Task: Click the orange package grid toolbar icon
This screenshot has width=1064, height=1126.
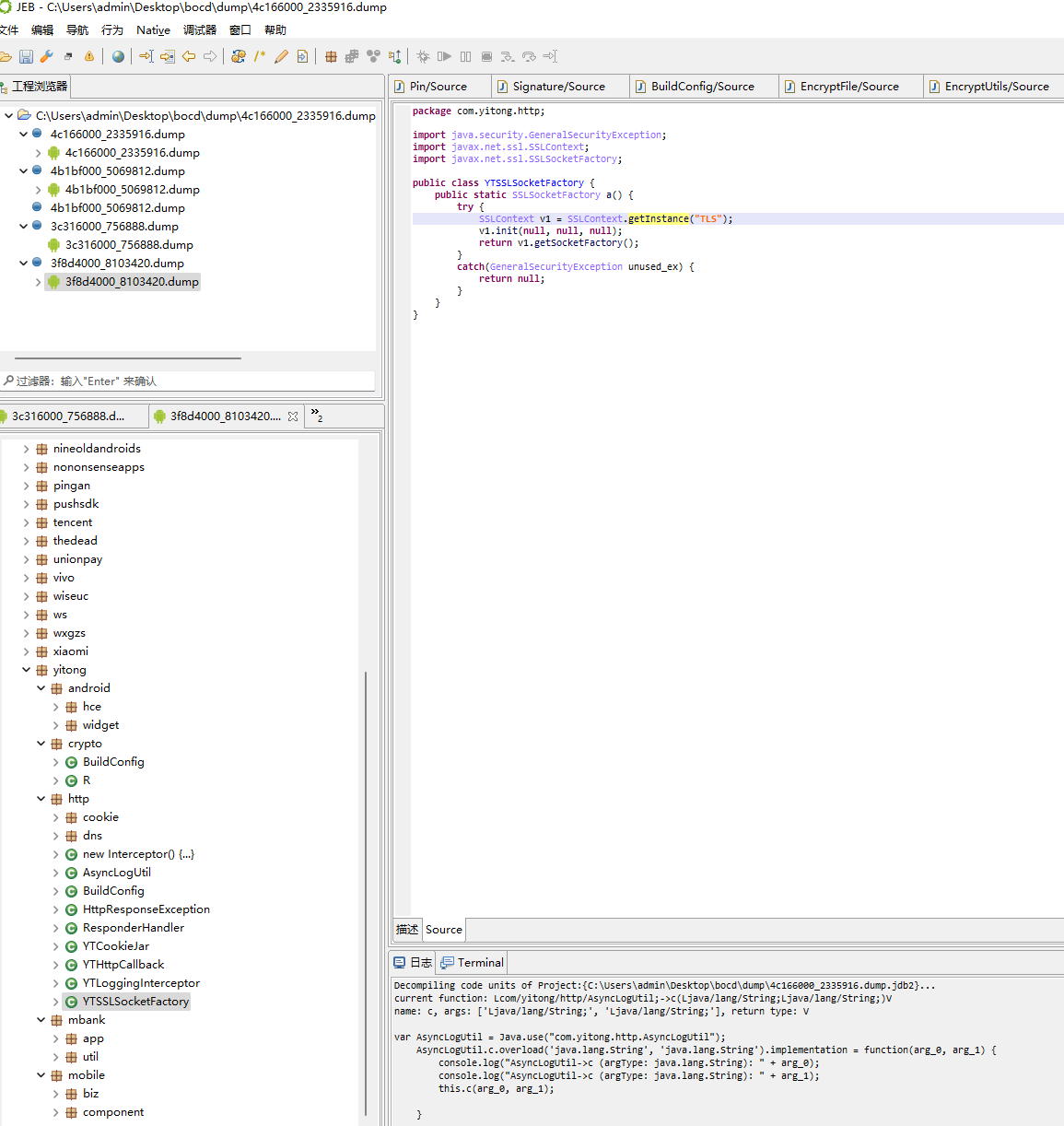Action: [331, 56]
